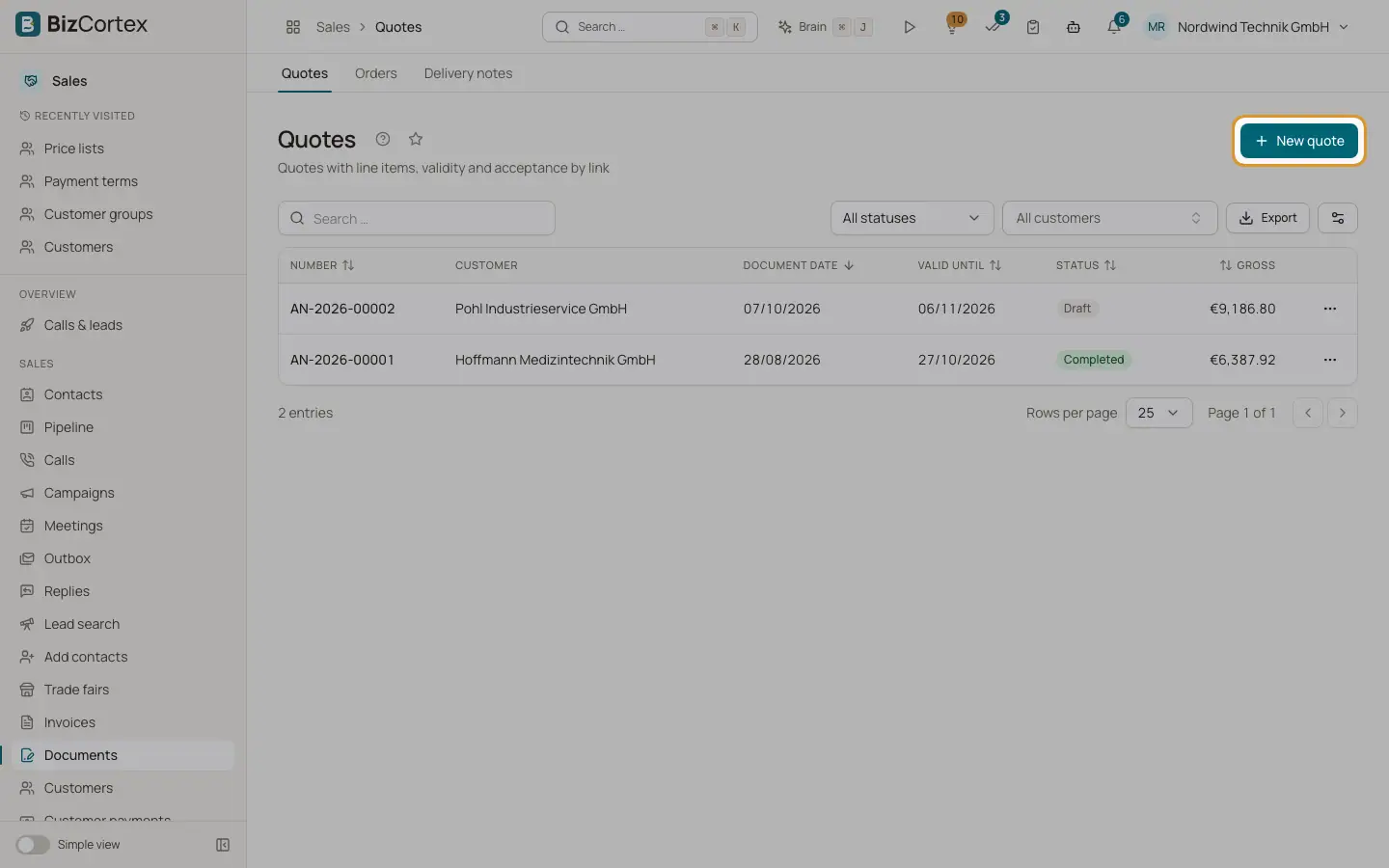Toggle the Simple view switch
The image size is (1389, 868).
point(33,845)
